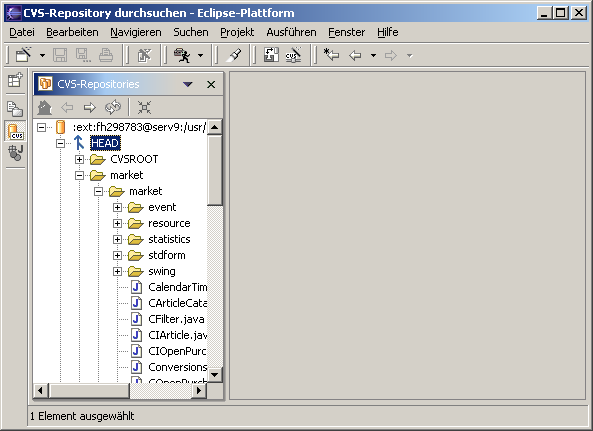This screenshot has width=593, height=431.
Task: Open the Back history dropdown arrow
Action: pos(373,56)
